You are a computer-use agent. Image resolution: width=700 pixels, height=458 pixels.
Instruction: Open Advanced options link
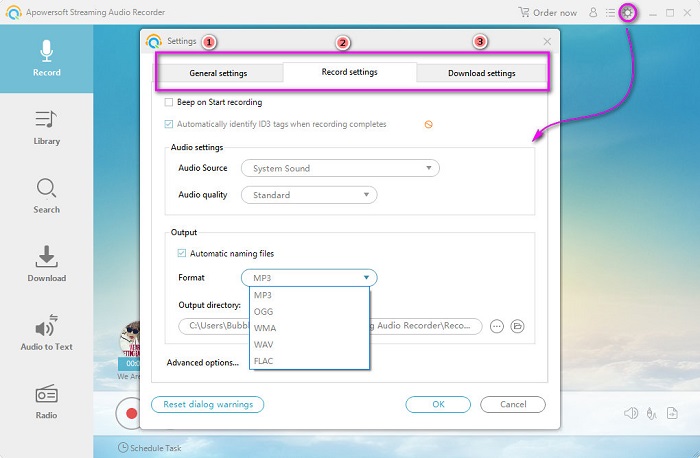click(x=203, y=362)
